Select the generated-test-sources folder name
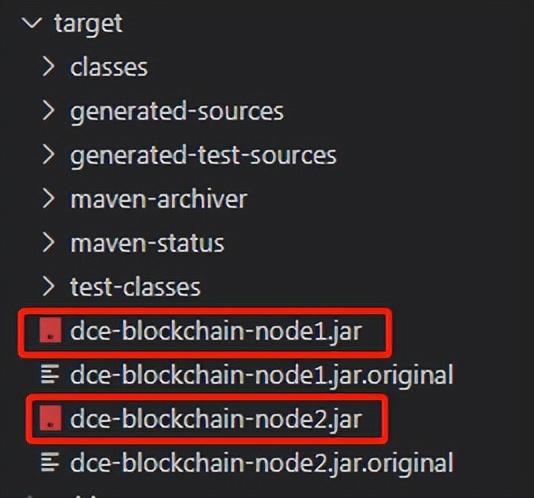This screenshot has width=534, height=498. (203, 156)
